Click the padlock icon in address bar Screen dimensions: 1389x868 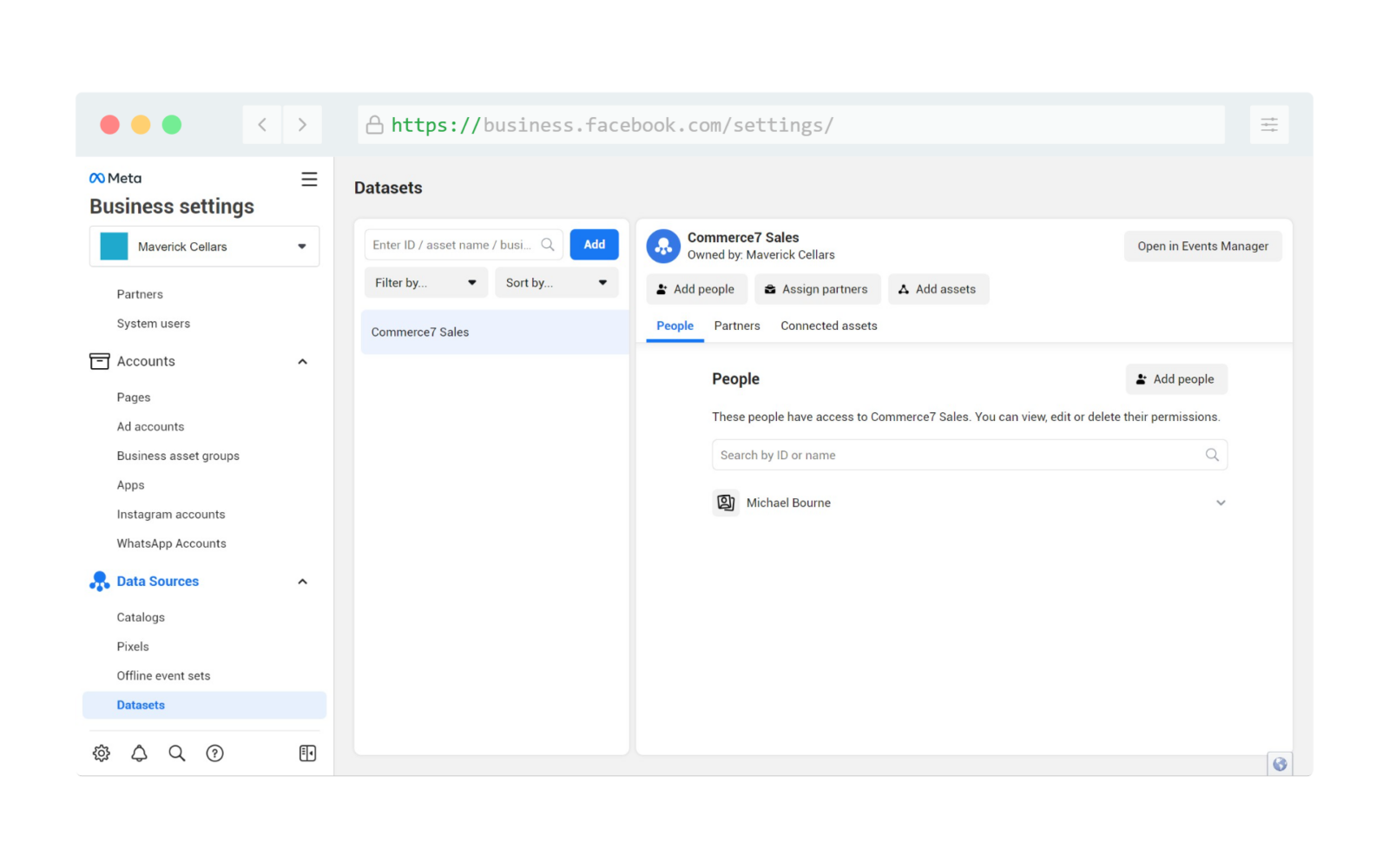click(x=374, y=125)
